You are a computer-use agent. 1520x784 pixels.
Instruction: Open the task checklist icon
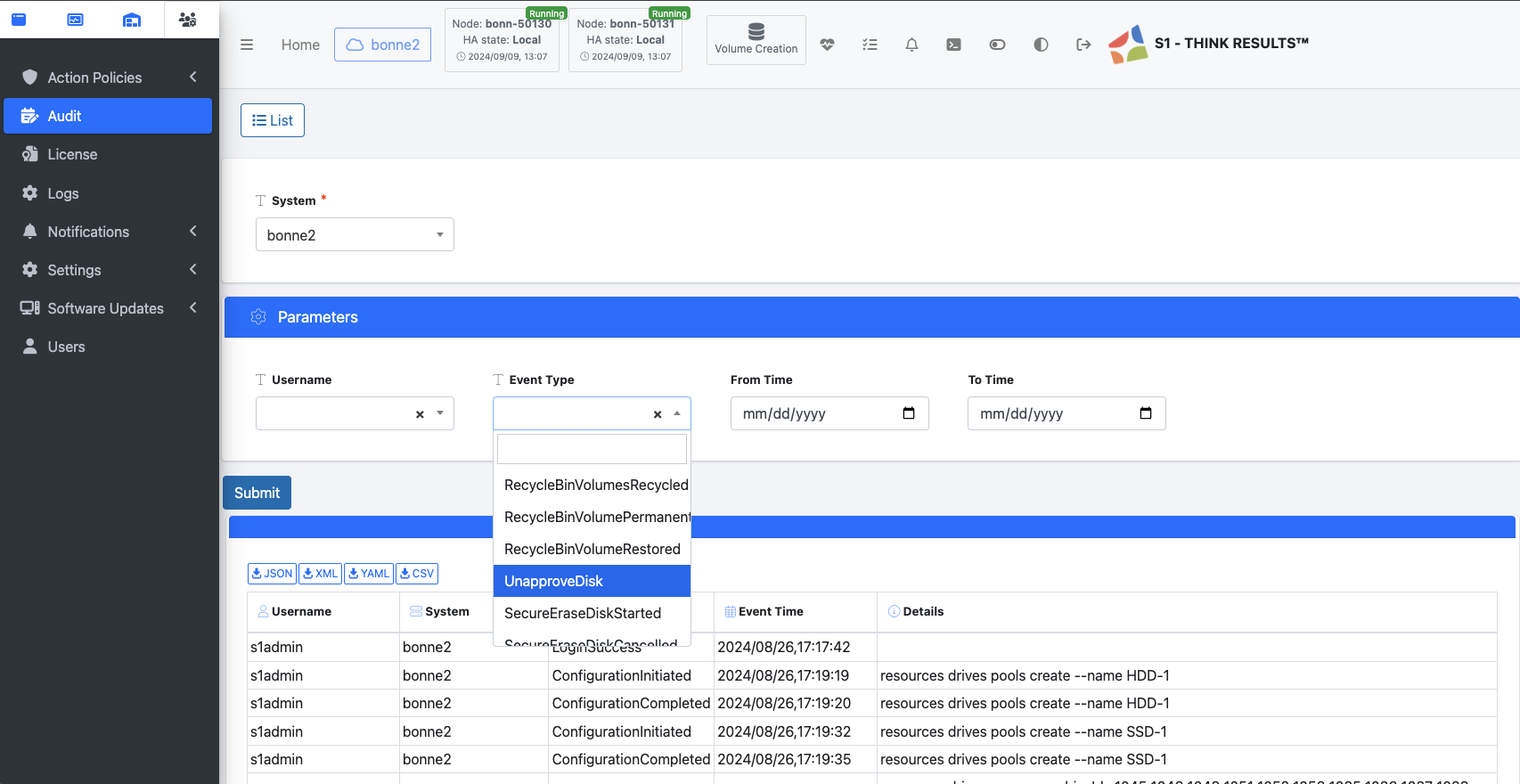[870, 45]
